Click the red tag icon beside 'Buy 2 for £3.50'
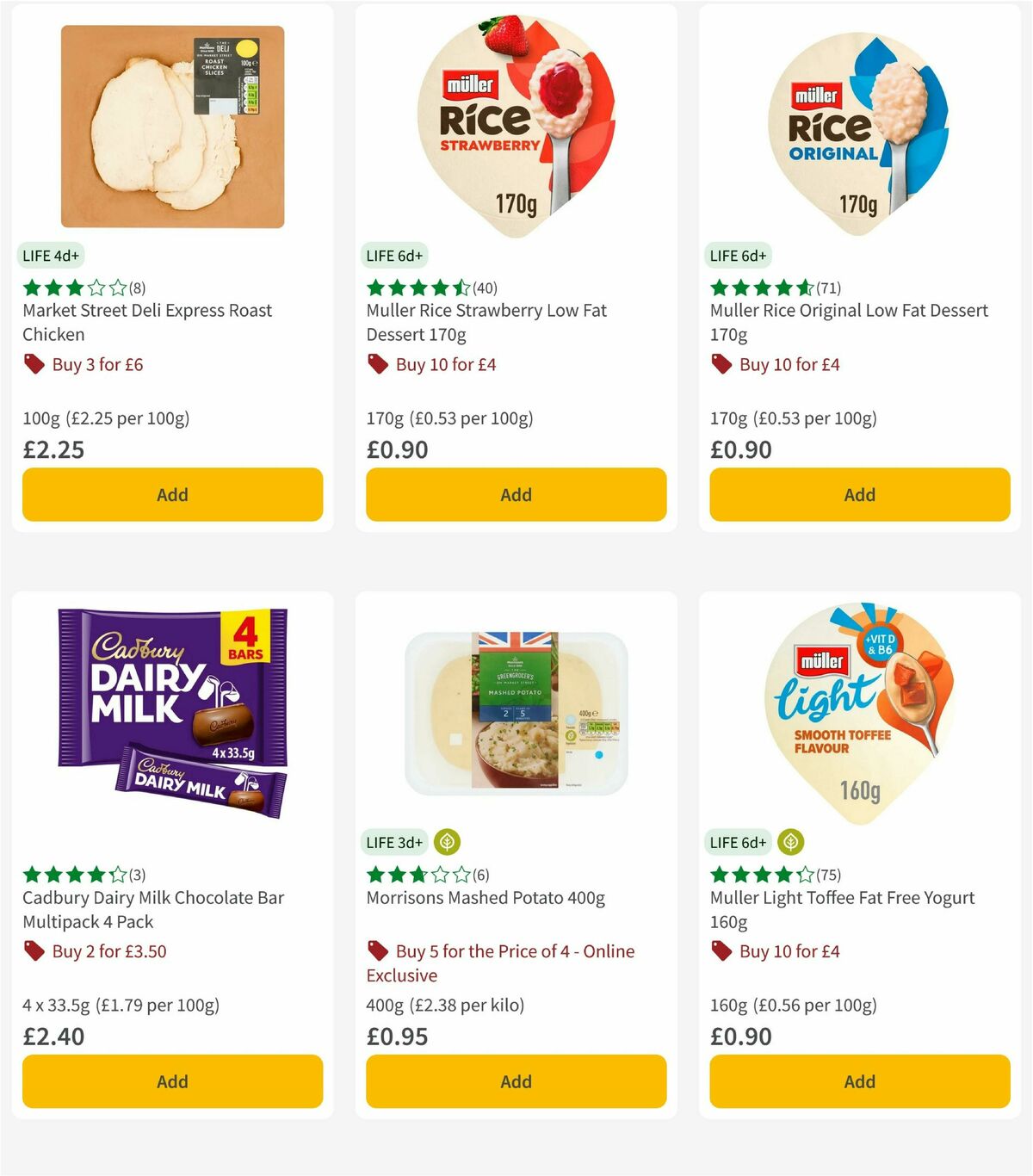Screen dimensions: 1033x1176 click(34, 951)
